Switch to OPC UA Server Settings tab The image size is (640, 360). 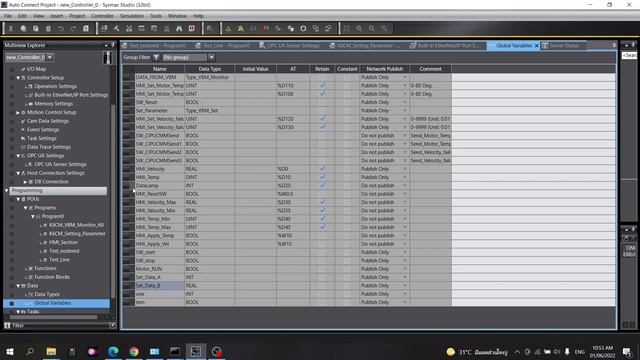point(289,45)
